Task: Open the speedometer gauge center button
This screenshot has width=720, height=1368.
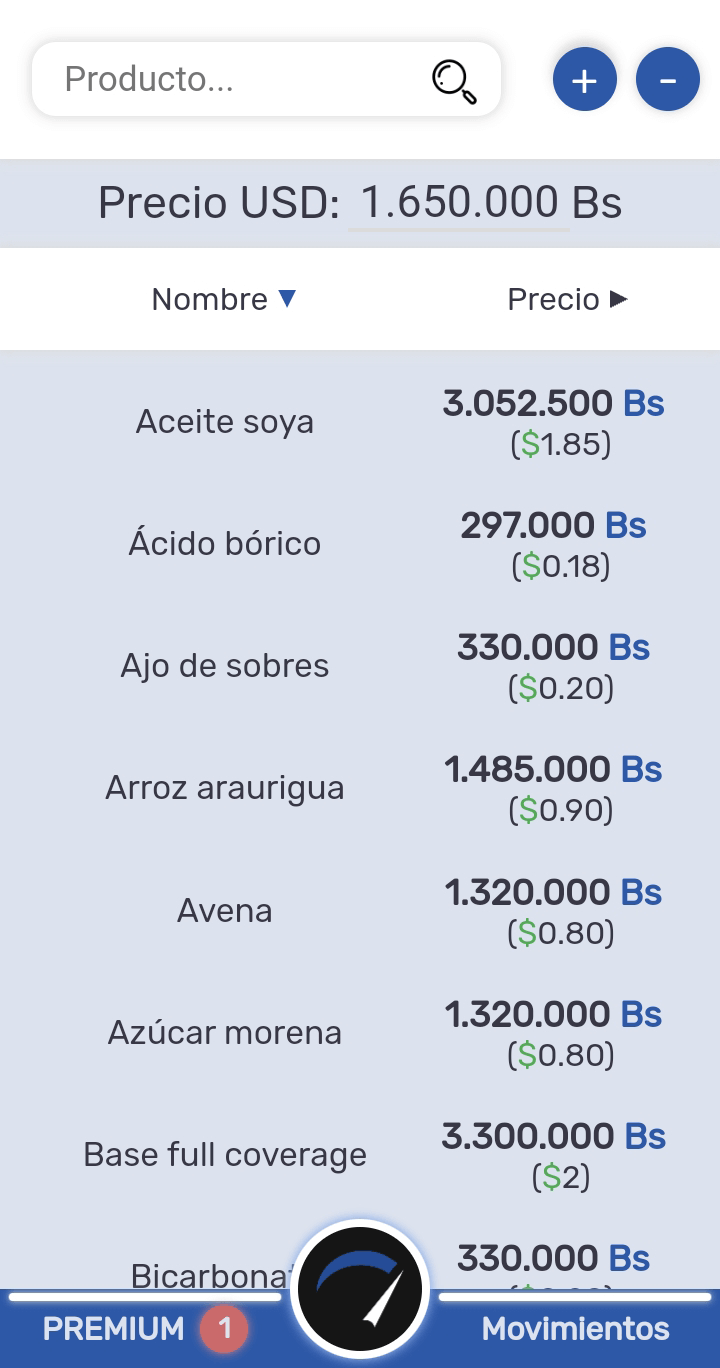Action: pos(360,1290)
